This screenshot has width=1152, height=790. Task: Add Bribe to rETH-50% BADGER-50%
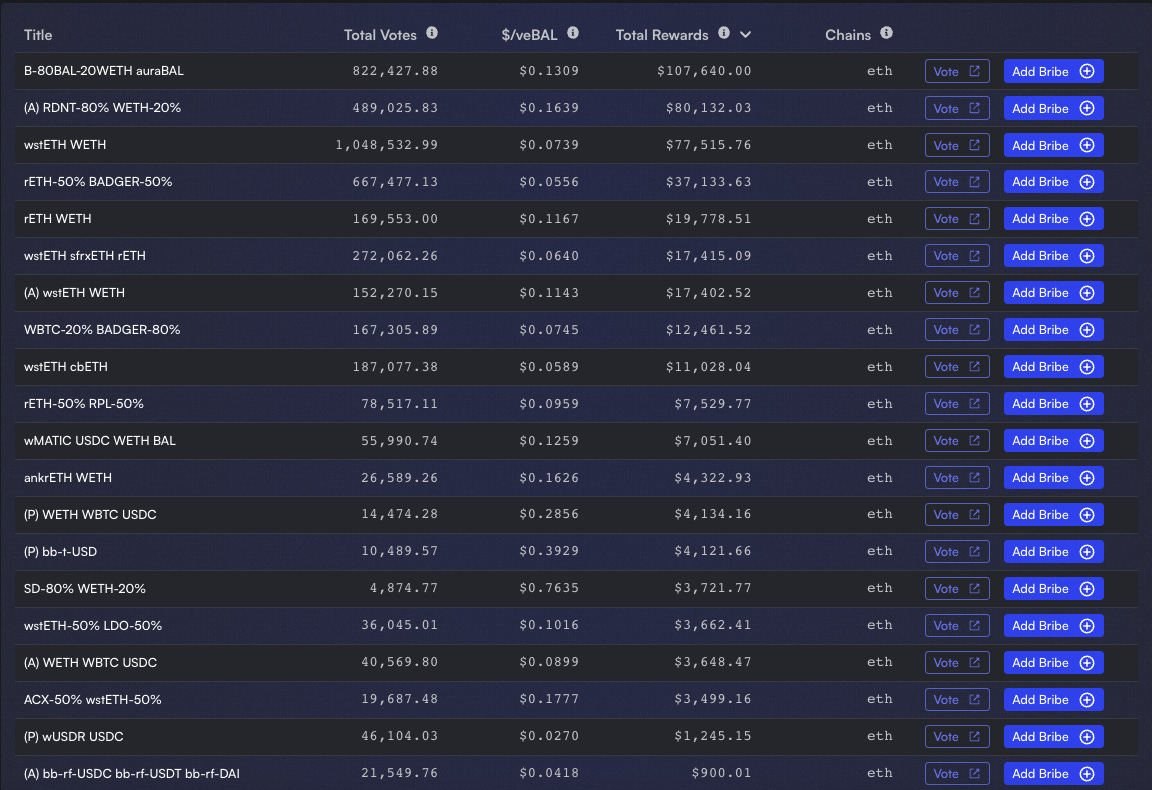(x=1054, y=182)
